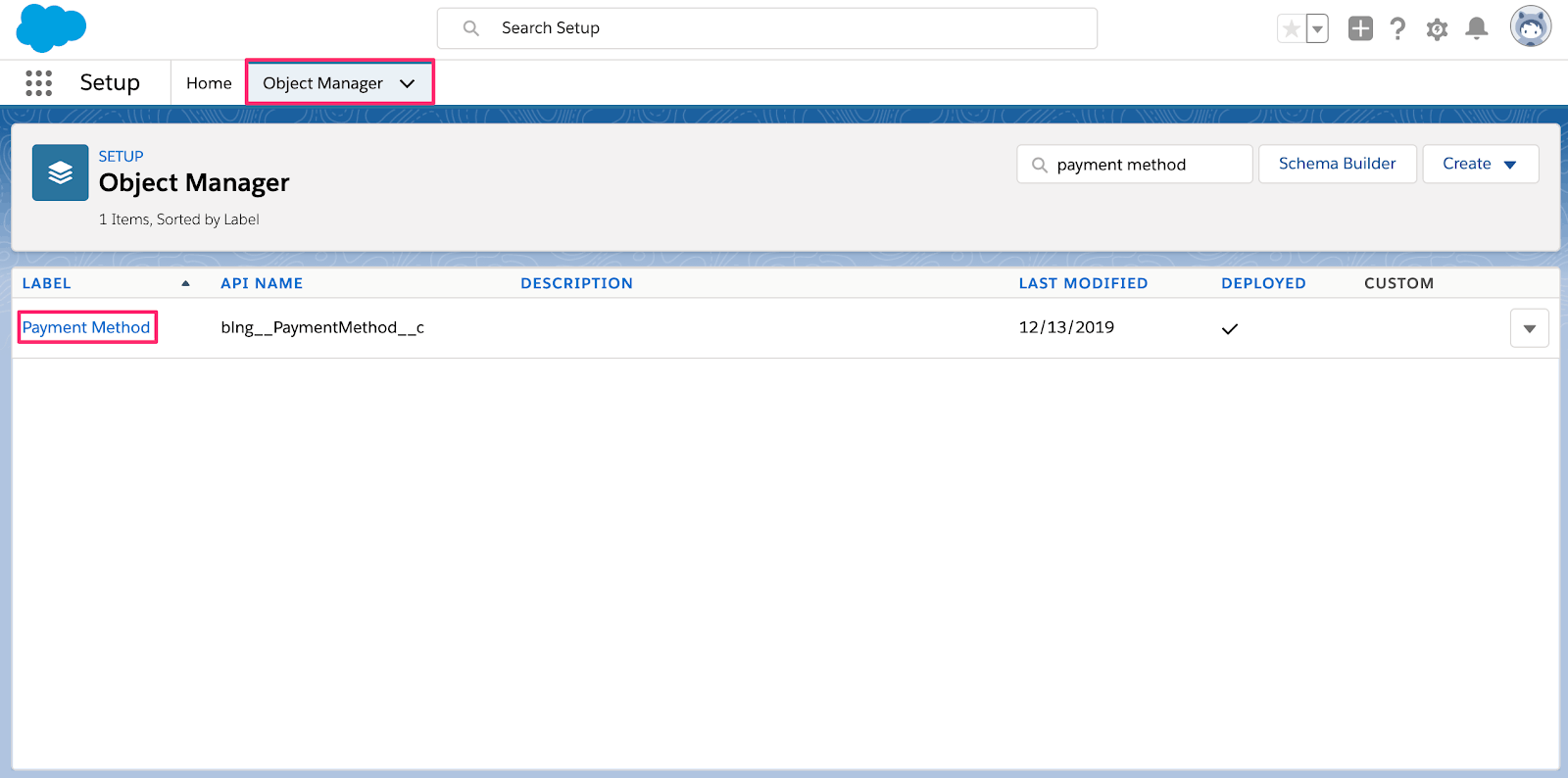
Task: Sort by LAST MODIFIED column
Action: tap(1083, 283)
